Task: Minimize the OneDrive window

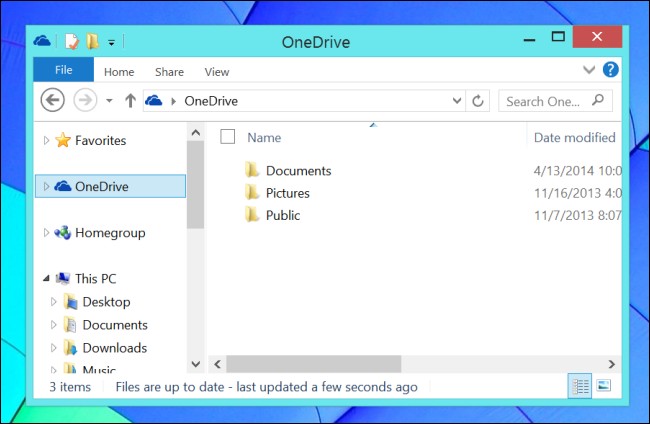Action: (529, 40)
